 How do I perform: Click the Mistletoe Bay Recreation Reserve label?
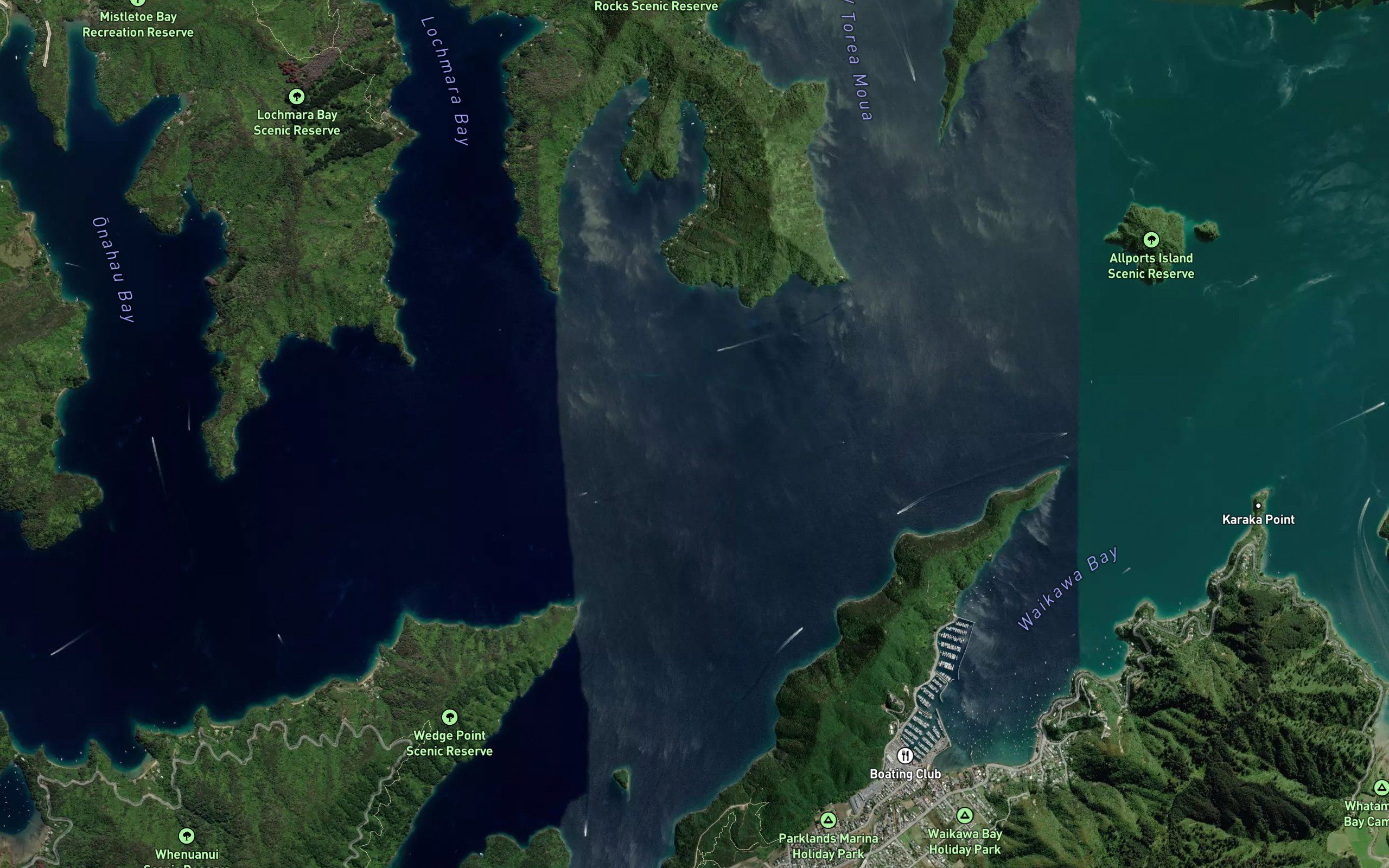tap(138, 25)
